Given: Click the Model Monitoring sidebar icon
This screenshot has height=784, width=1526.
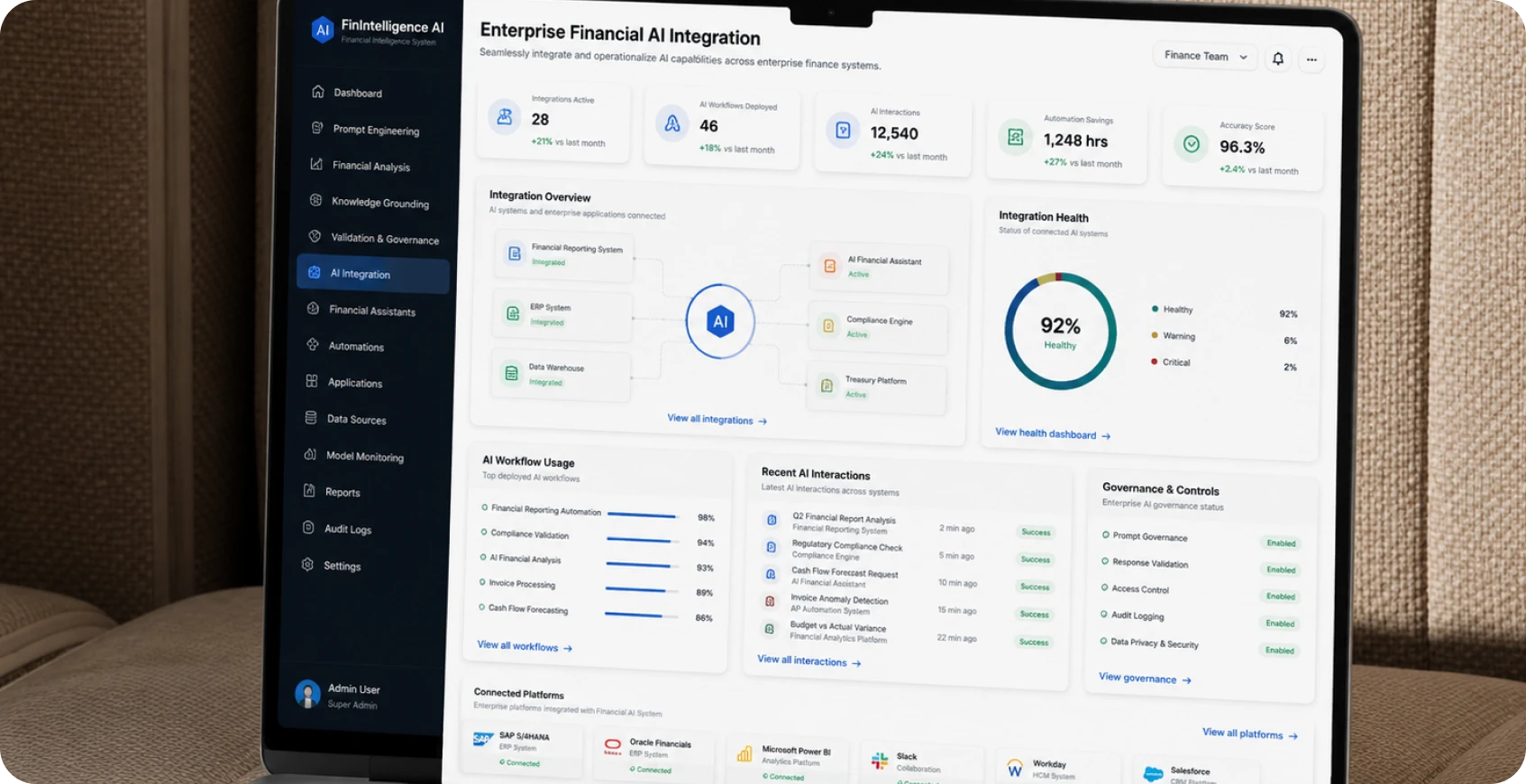Looking at the screenshot, I should pyautogui.click(x=310, y=454).
